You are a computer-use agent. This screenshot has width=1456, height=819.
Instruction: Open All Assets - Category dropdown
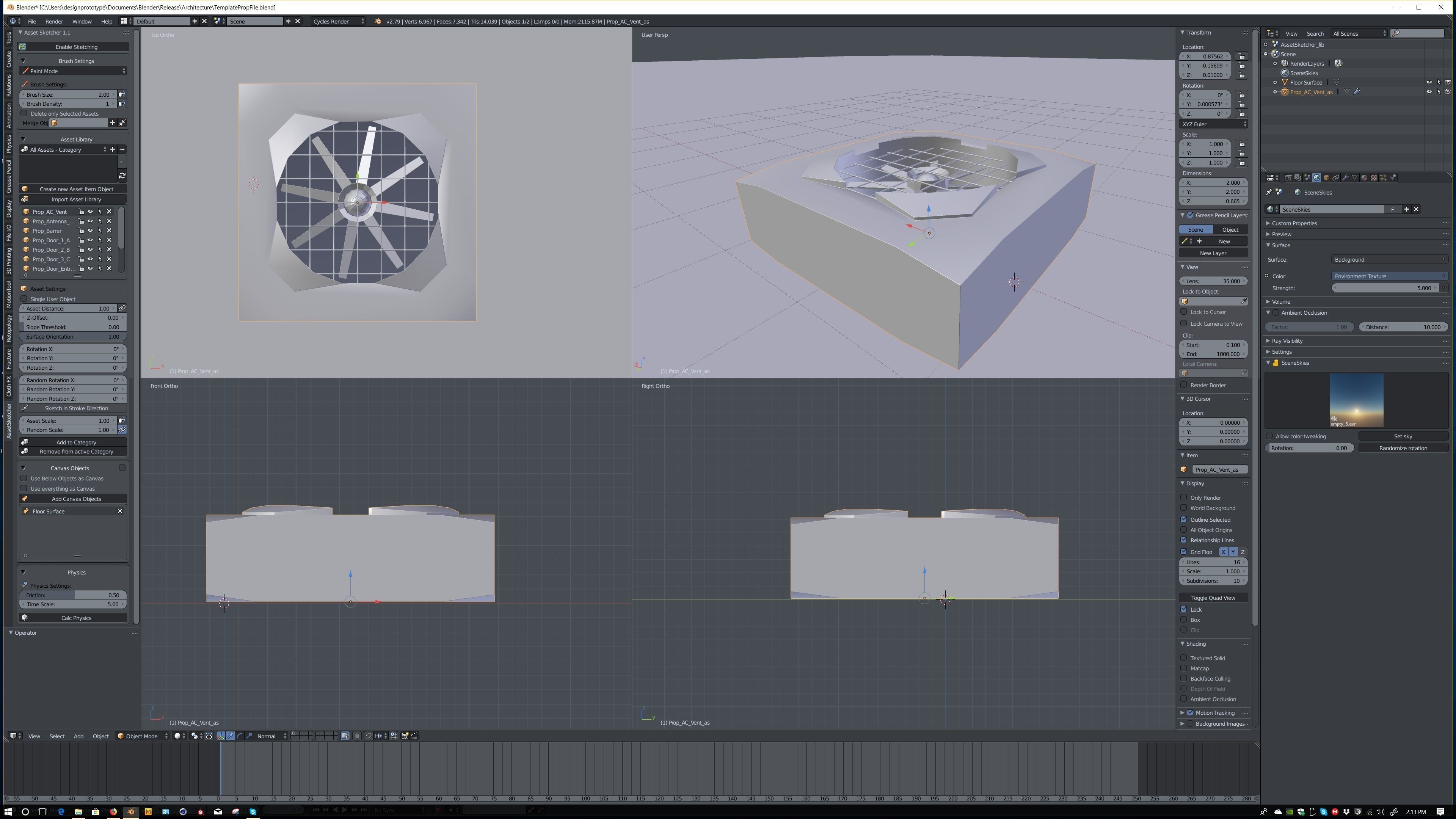coord(63,150)
